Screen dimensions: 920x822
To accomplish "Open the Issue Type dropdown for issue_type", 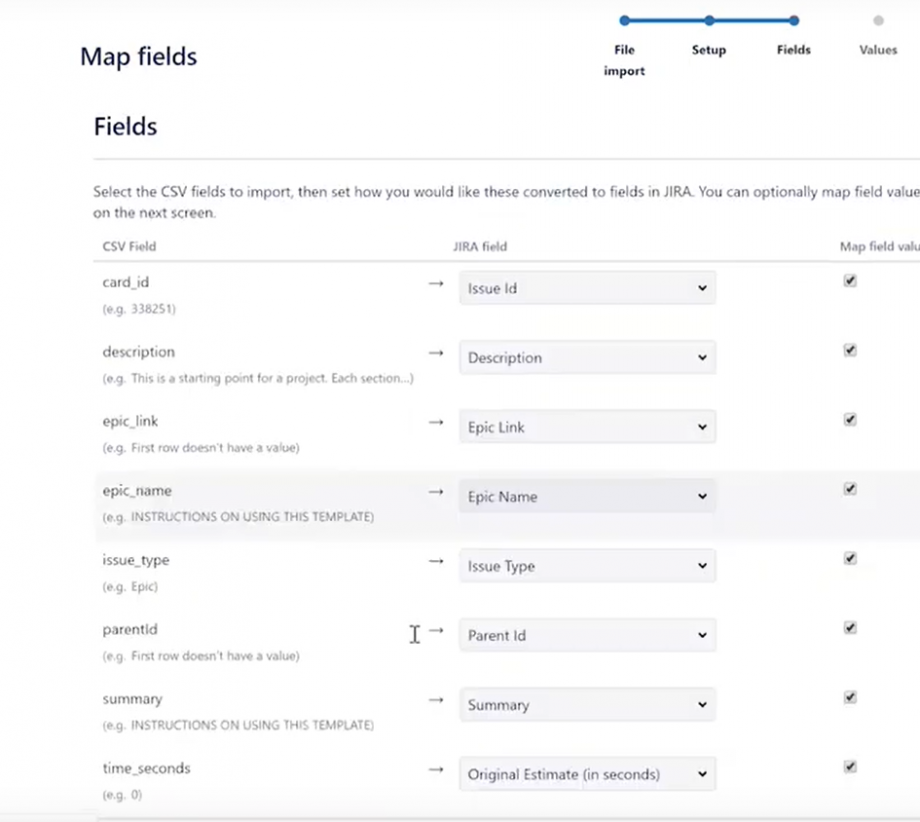I will click(587, 565).
